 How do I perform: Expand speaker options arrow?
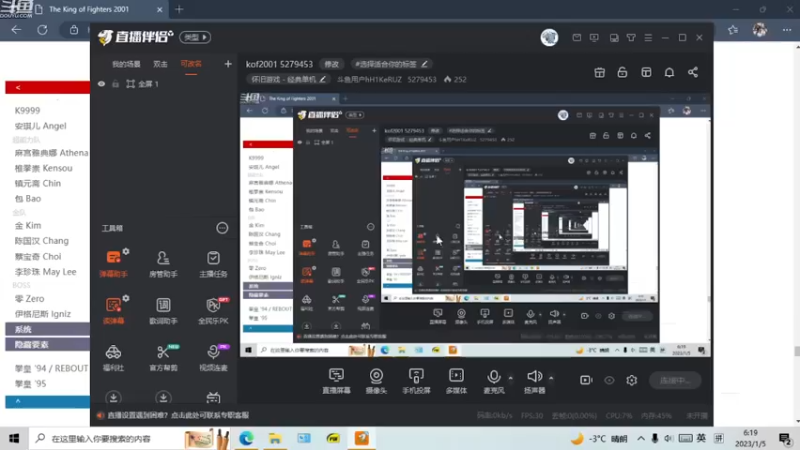(551, 378)
